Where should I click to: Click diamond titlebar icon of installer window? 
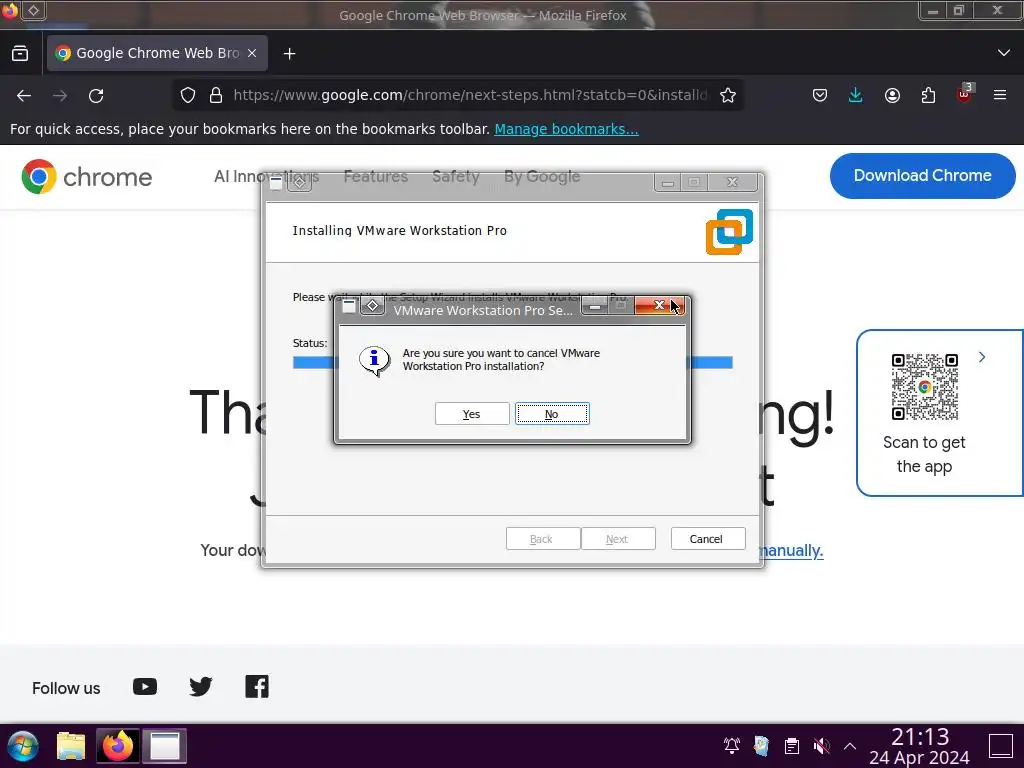click(299, 182)
